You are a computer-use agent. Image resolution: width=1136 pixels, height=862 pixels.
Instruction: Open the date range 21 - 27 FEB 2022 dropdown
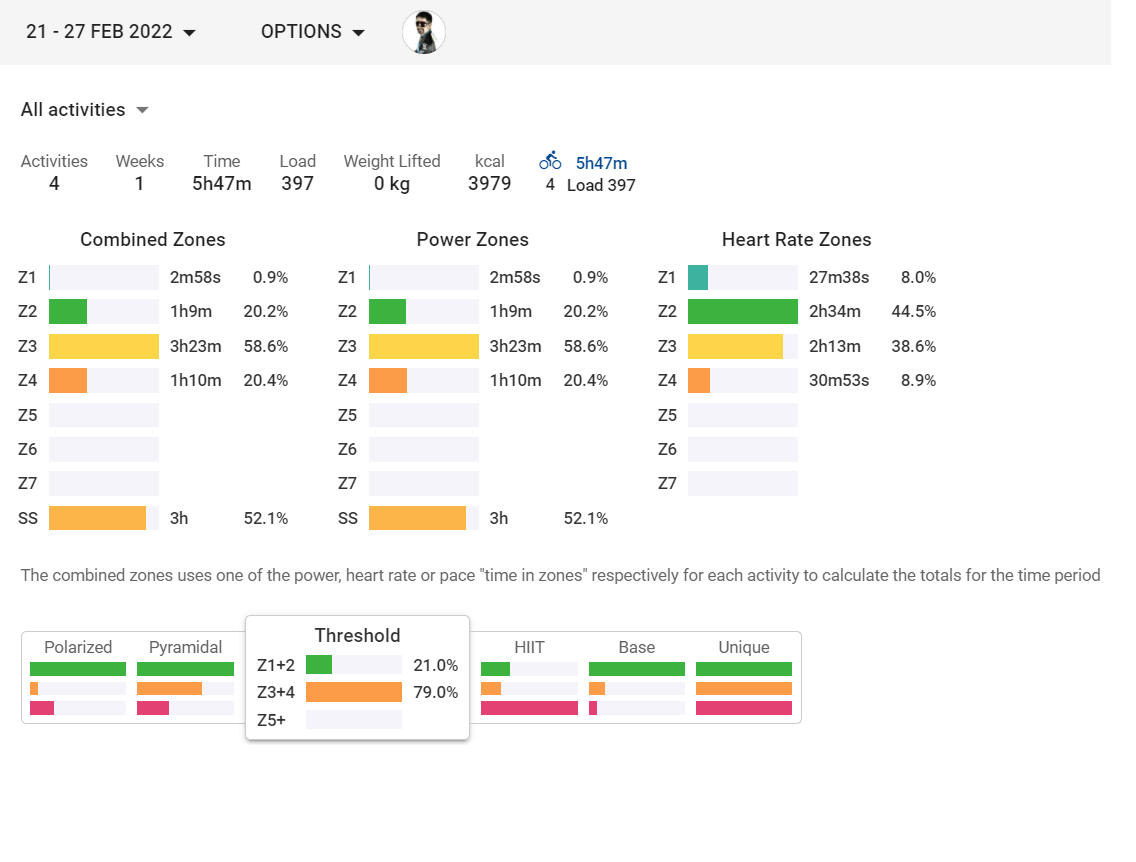tap(111, 32)
